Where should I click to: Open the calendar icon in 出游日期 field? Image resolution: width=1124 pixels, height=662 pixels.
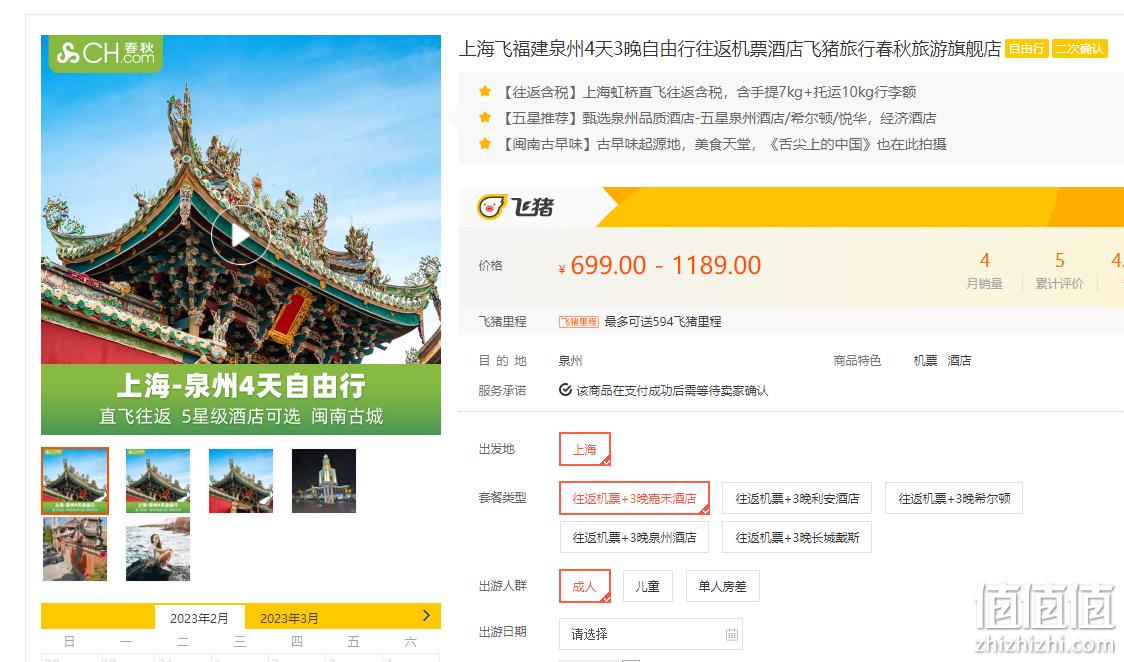(x=731, y=634)
